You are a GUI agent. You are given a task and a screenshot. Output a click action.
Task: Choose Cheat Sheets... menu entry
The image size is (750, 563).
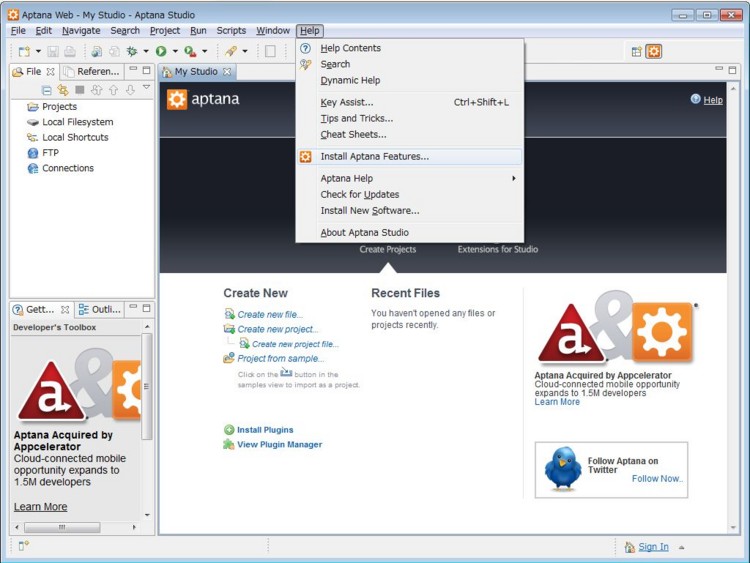(x=410, y=134)
